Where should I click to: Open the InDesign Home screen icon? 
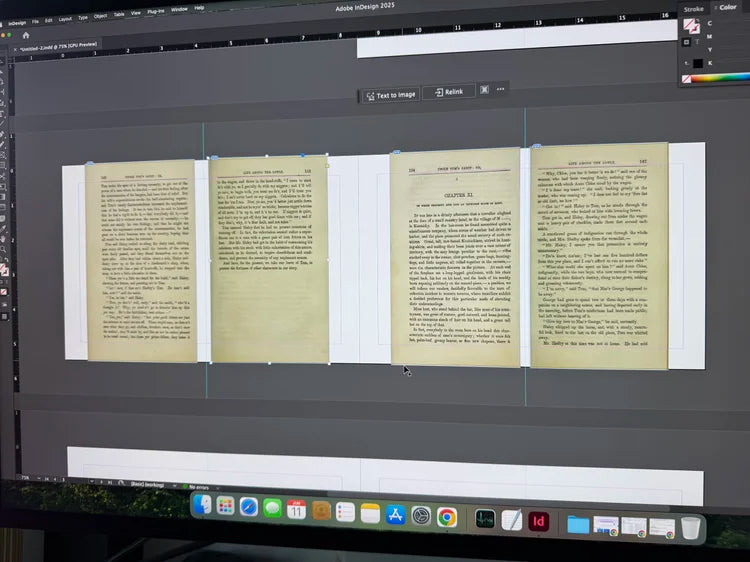(26, 35)
